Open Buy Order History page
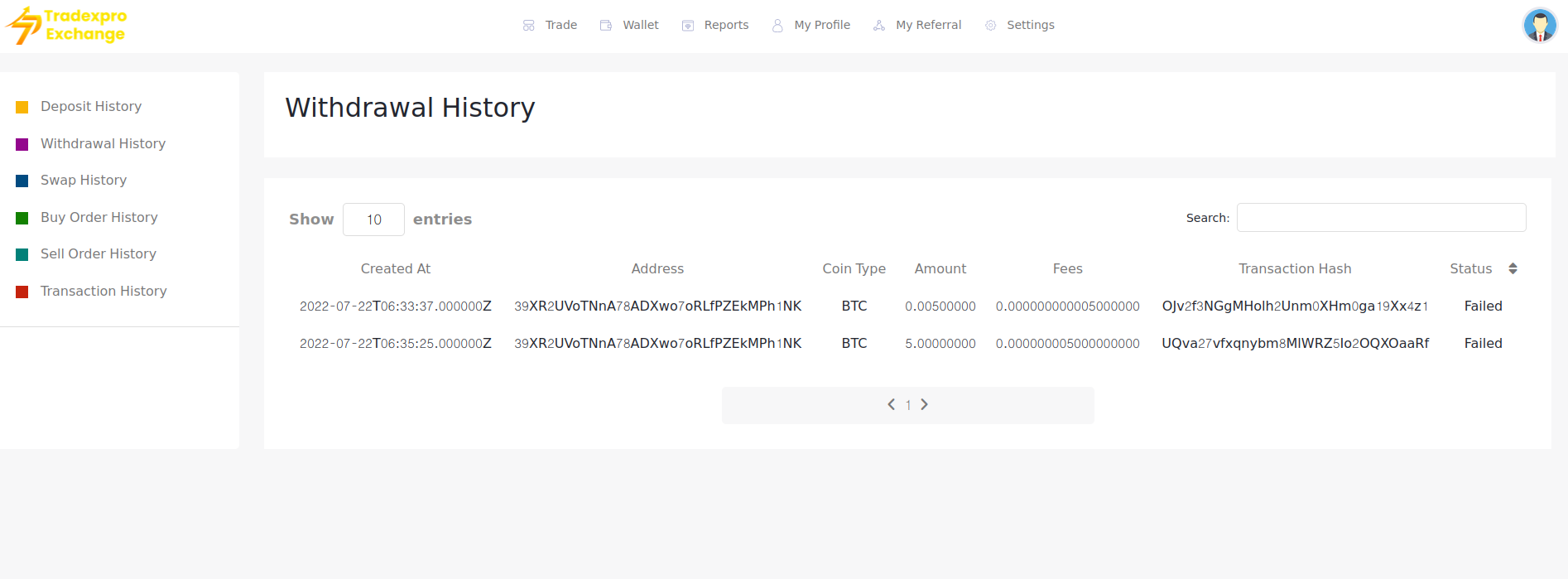Viewport: 1568px width, 579px height. click(x=99, y=217)
